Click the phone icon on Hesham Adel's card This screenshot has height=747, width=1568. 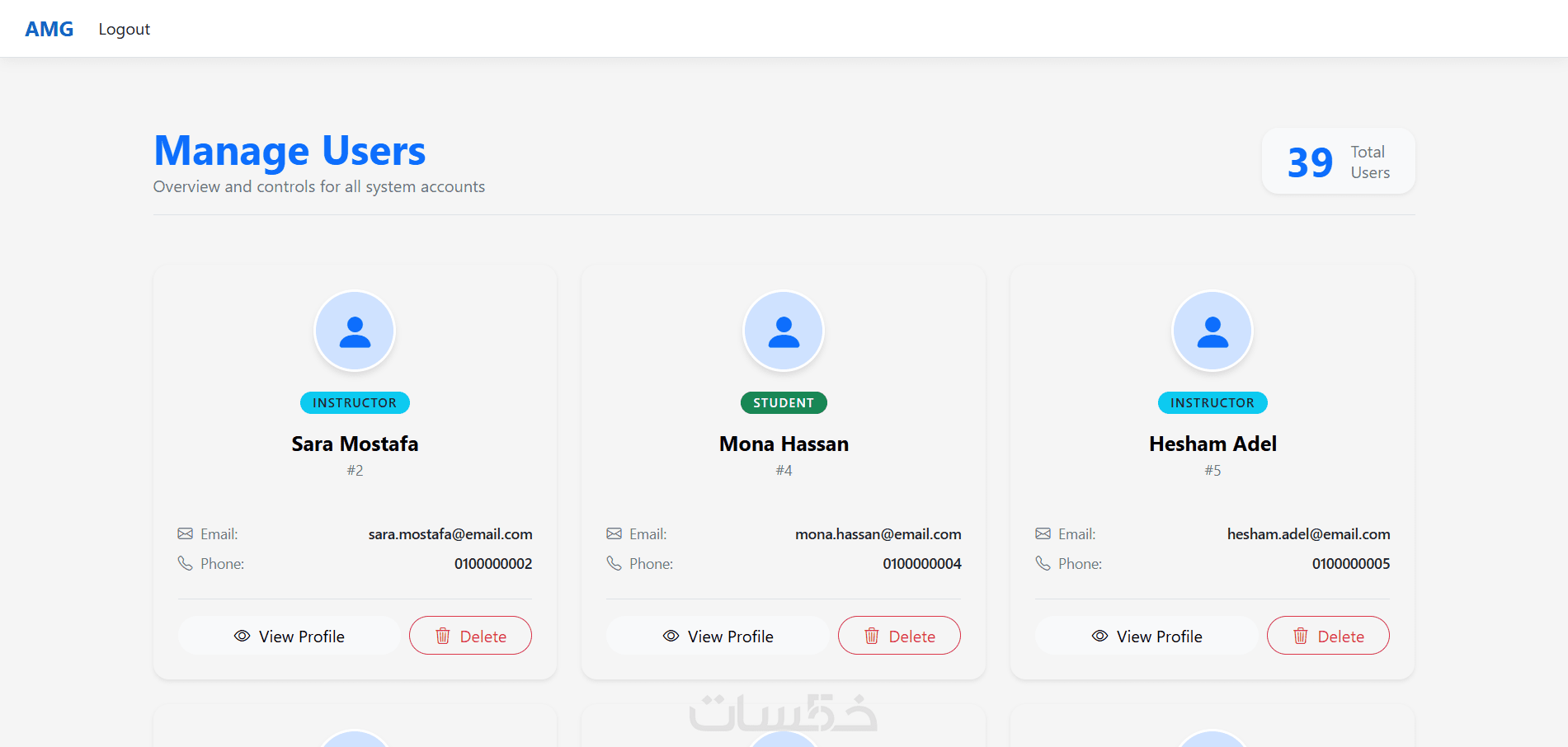pos(1043,563)
